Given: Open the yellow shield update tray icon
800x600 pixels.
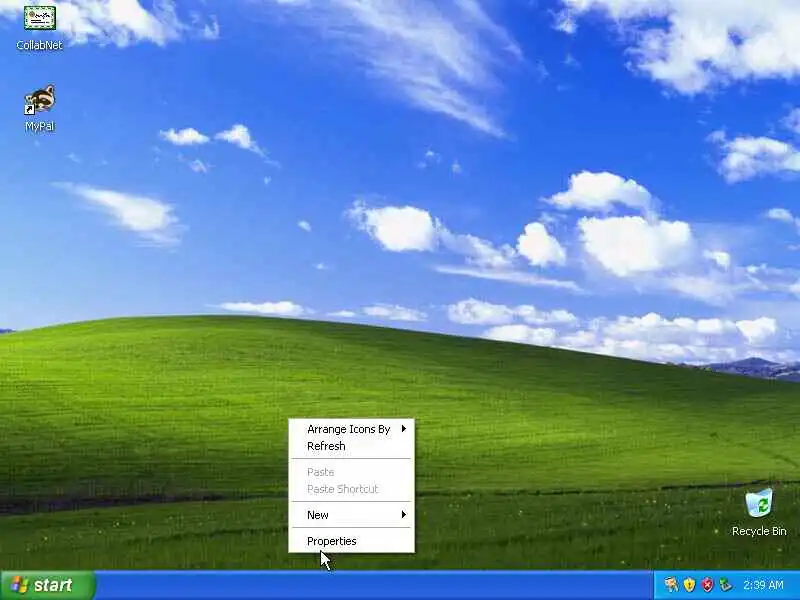Looking at the screenshot, I should (689, 584).
